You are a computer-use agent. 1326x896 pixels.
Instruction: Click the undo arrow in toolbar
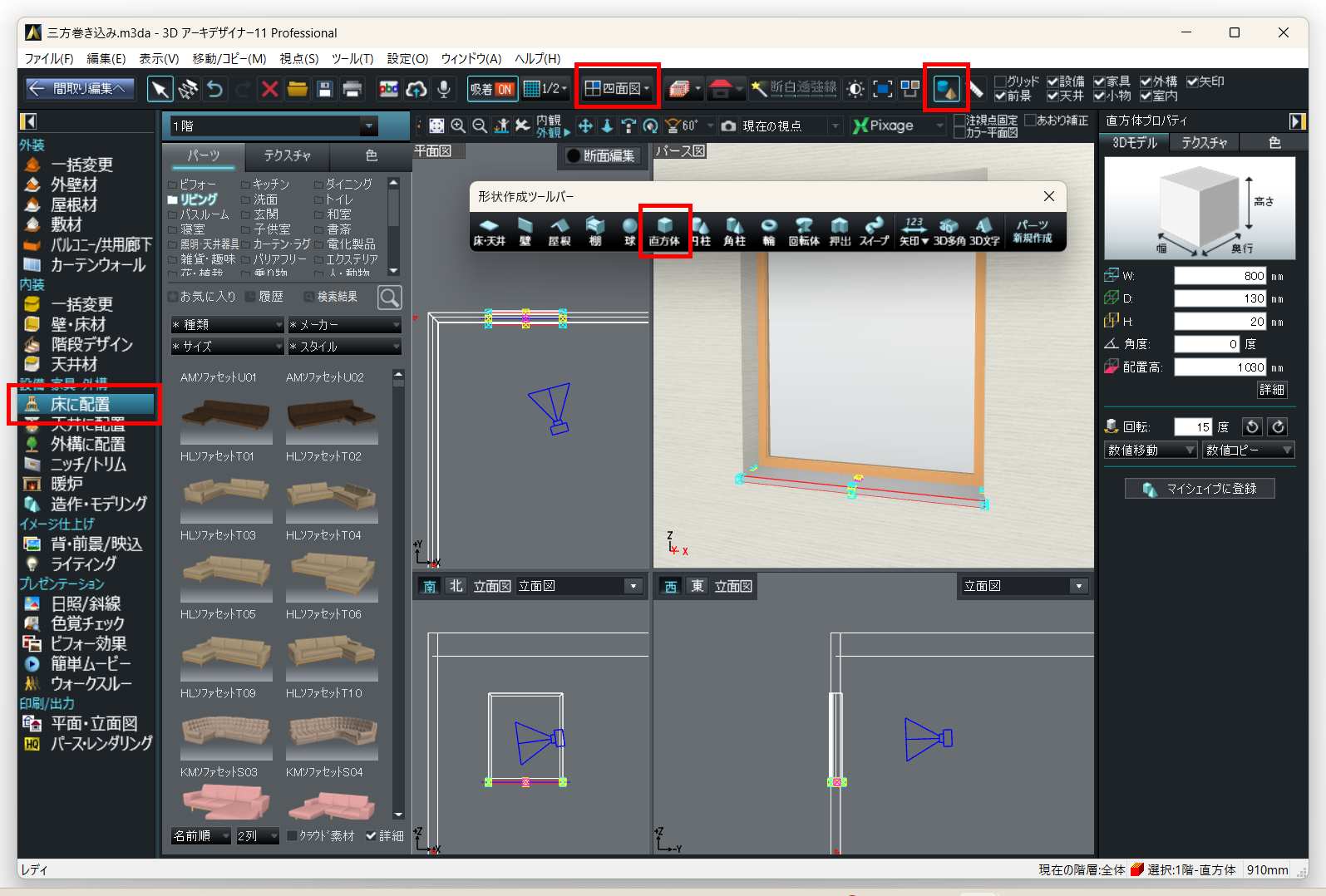click(215, 89)
